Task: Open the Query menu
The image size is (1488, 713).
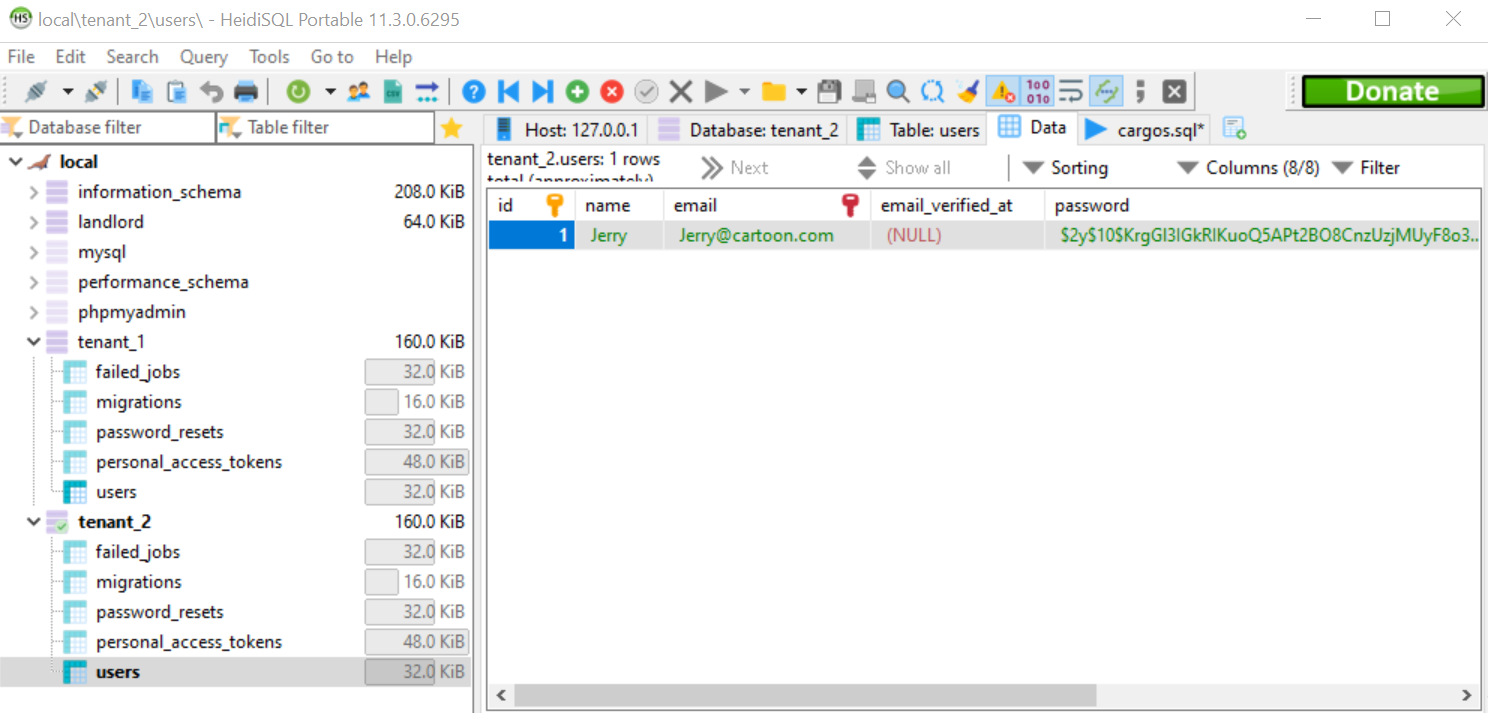Action: click(x=204, y=57)
